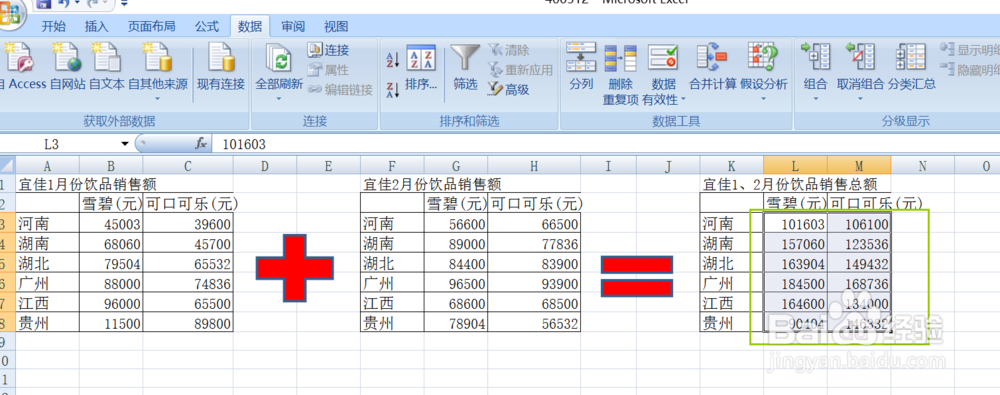Select column H header

(x=534, y=166)
